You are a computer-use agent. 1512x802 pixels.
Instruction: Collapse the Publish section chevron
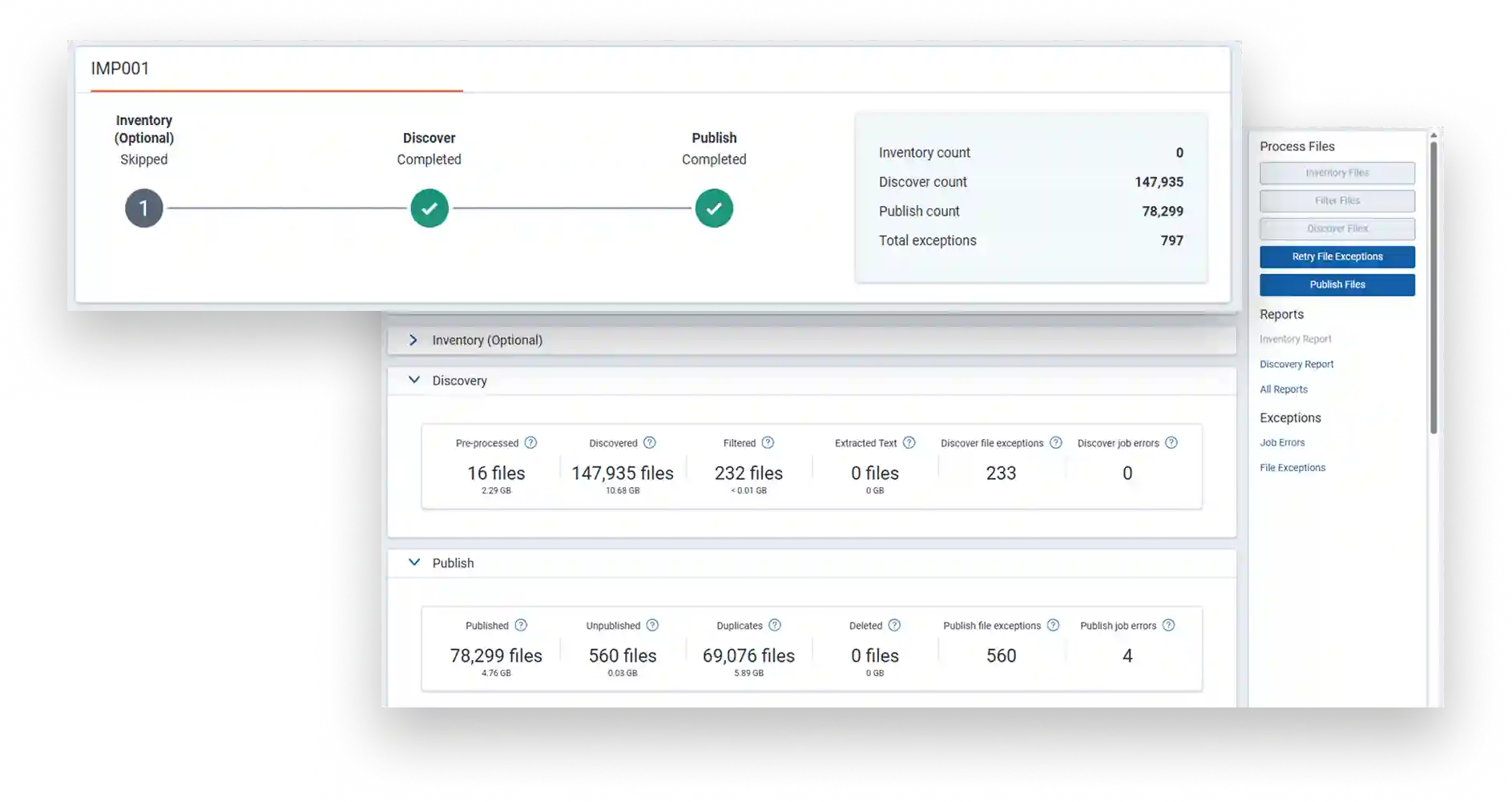tap(414, 562)
